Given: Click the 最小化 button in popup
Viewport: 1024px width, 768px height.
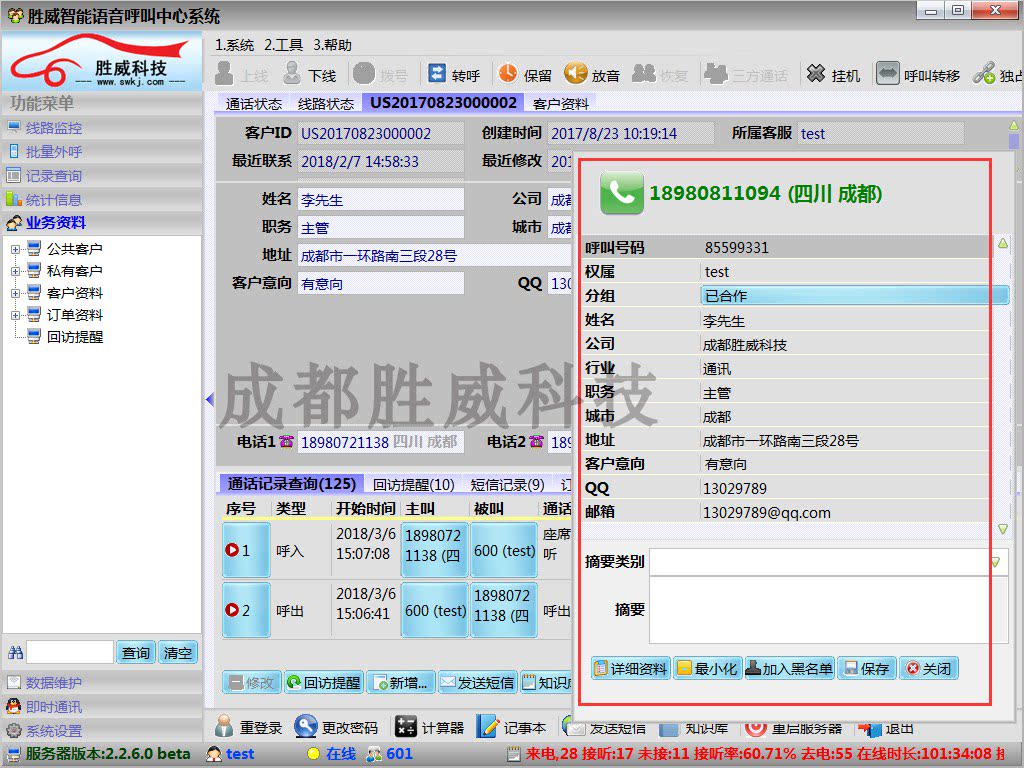Looking at the screenshot, I should [707, 668].
